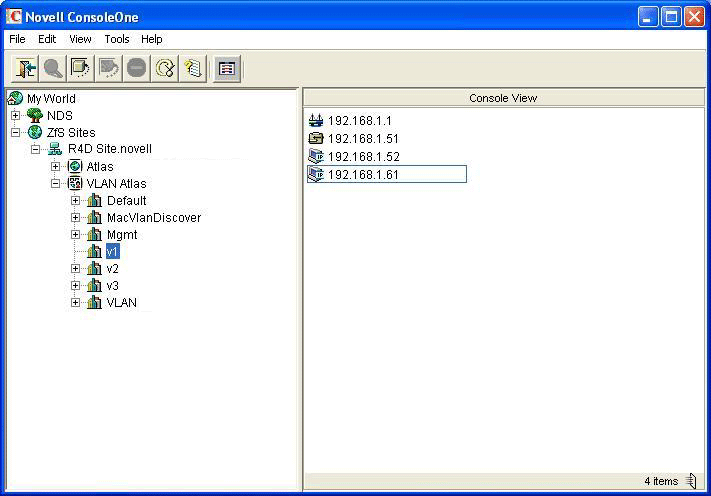Screen dimensions: 711x496
Task: Click the Atlas node icon
Action: 75,166
